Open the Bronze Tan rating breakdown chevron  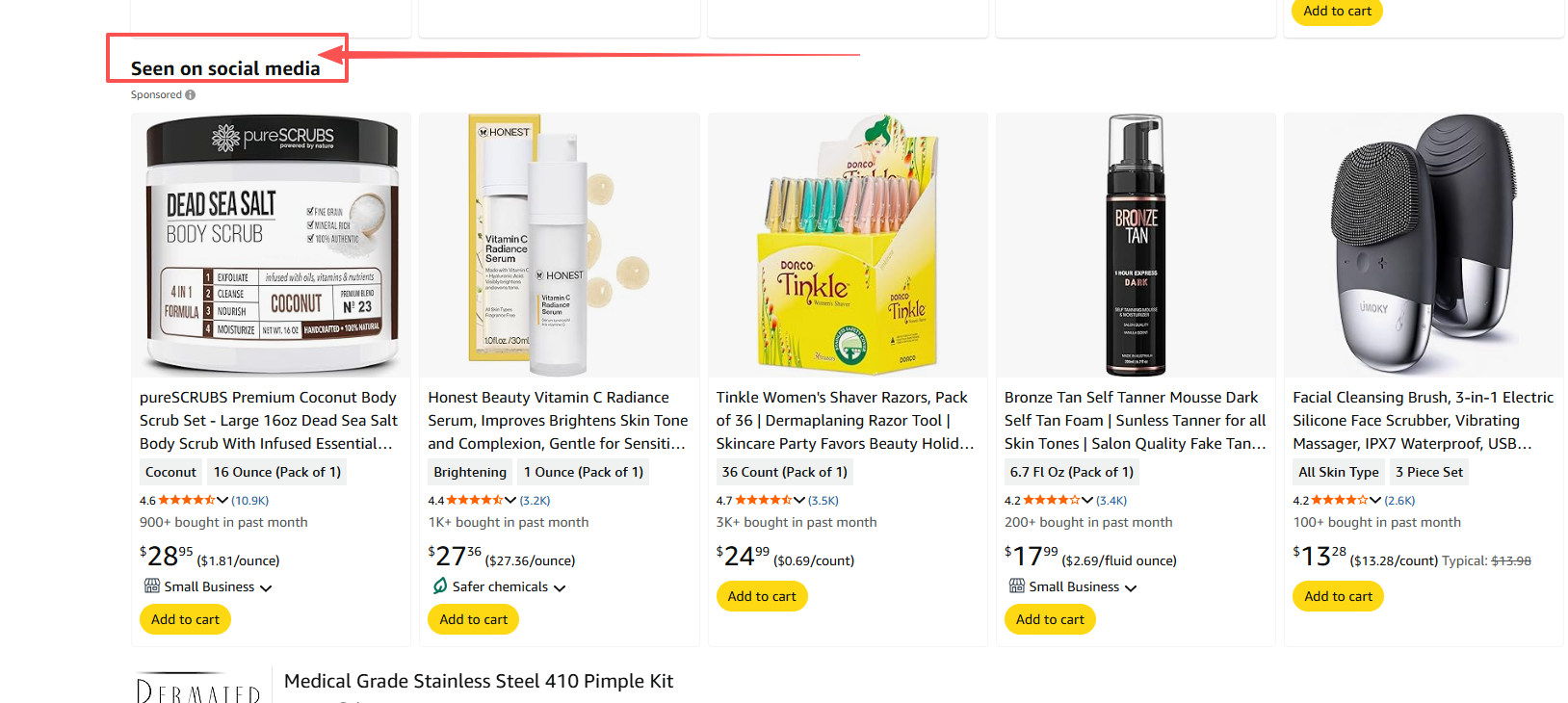[x=1087, y=500]
